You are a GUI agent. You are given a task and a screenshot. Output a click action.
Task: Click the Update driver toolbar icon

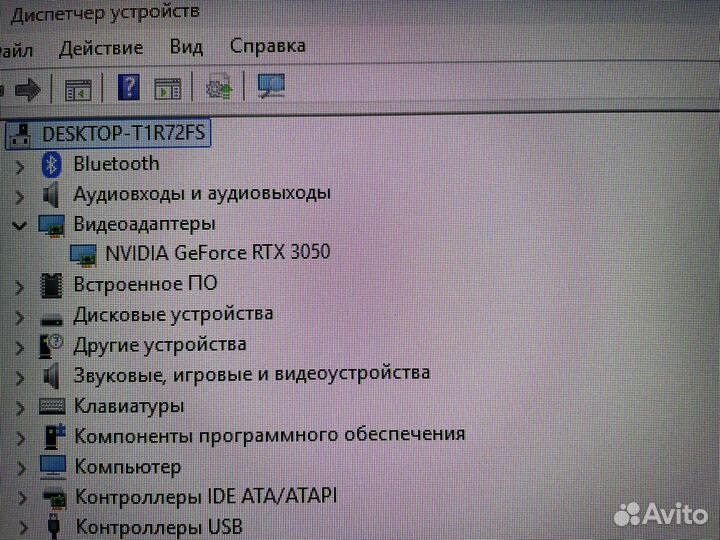click(219, 86)
